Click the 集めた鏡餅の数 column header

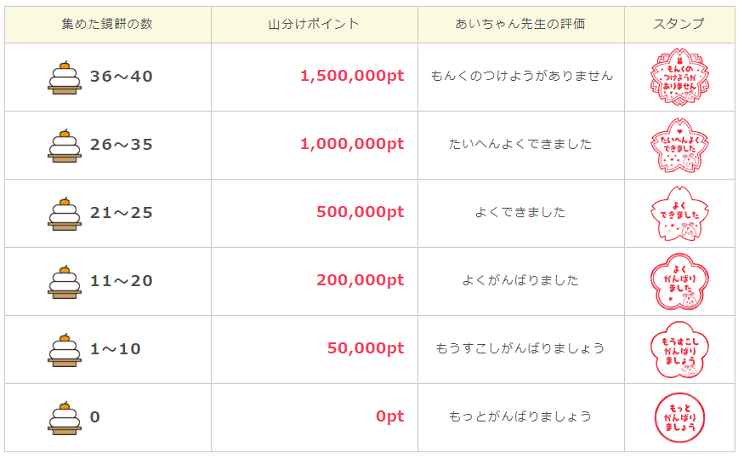pos(107,24)
